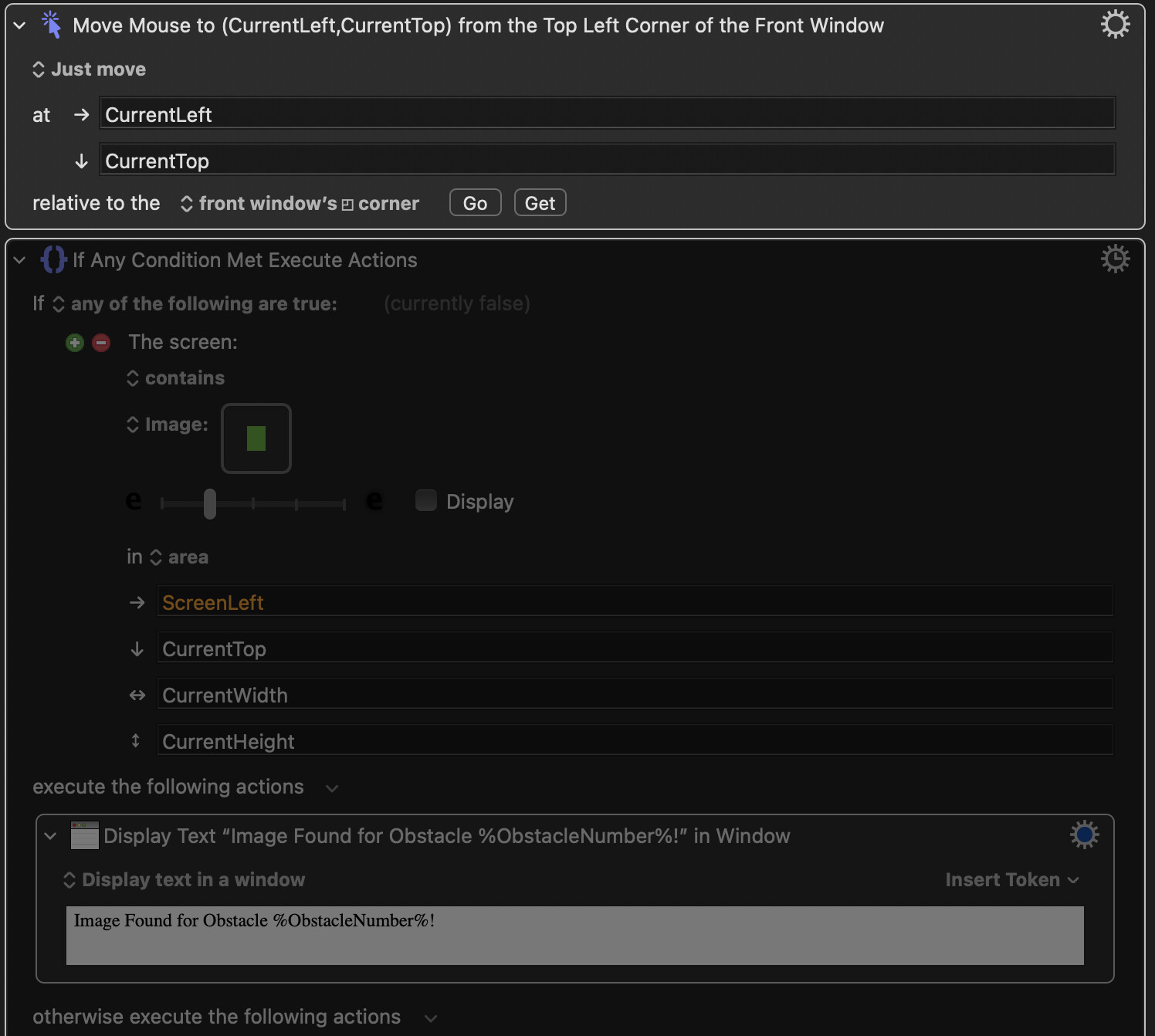Click the small fuzziness e icon

click(134, 502)
